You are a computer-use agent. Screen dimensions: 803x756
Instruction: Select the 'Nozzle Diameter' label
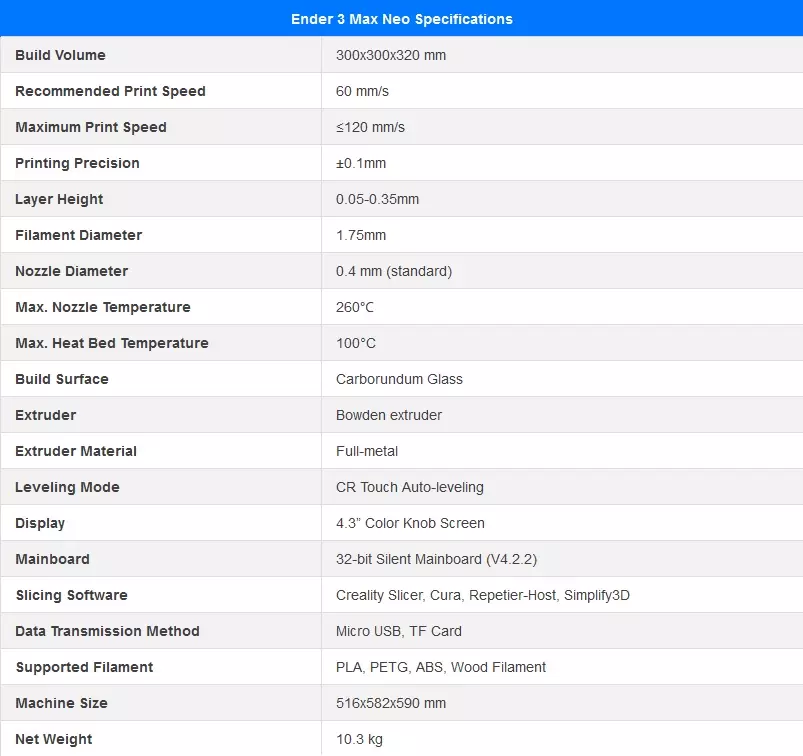[72, 271]
